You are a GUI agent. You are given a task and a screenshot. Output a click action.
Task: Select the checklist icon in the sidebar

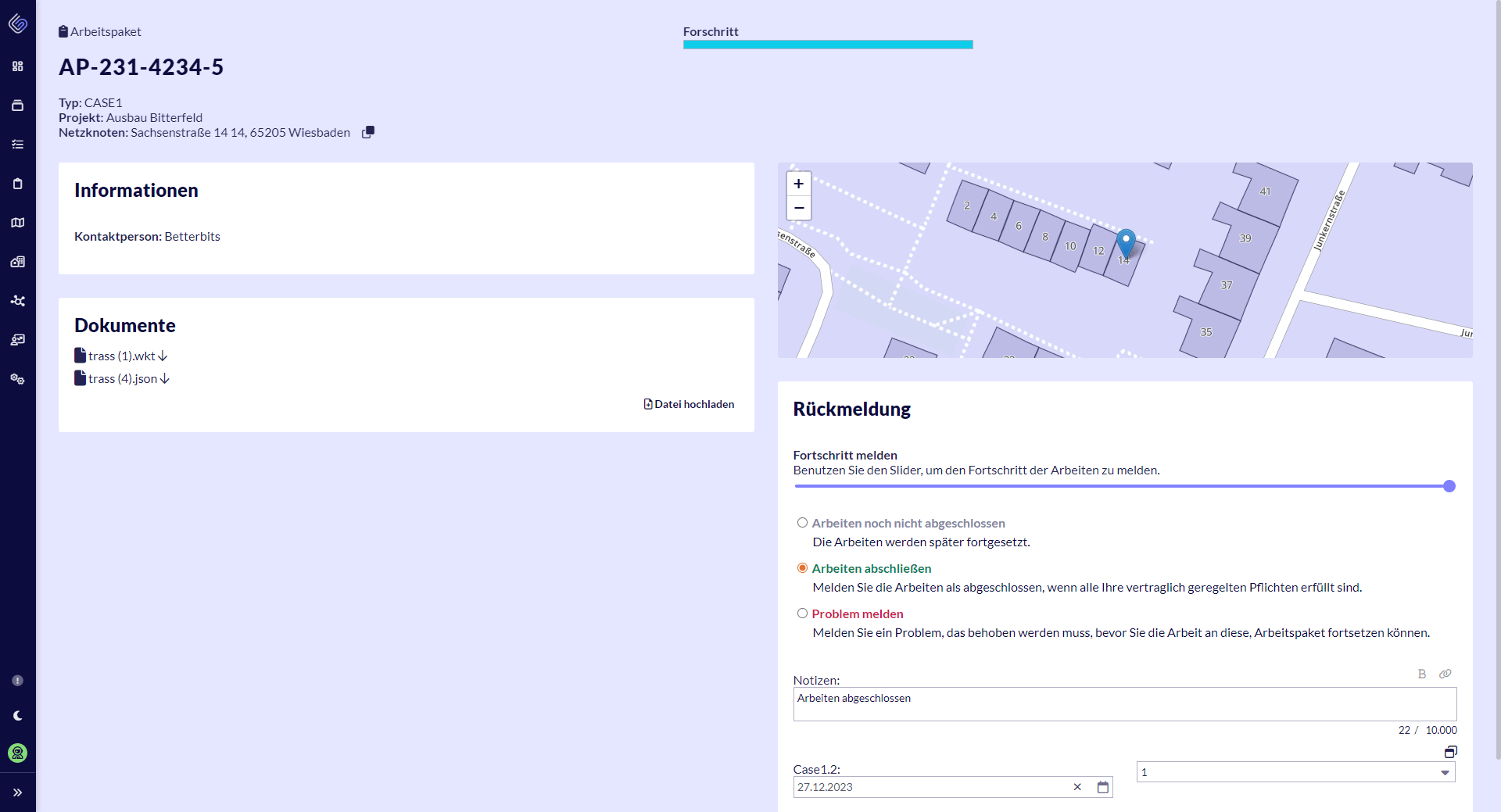click(17, 144)
